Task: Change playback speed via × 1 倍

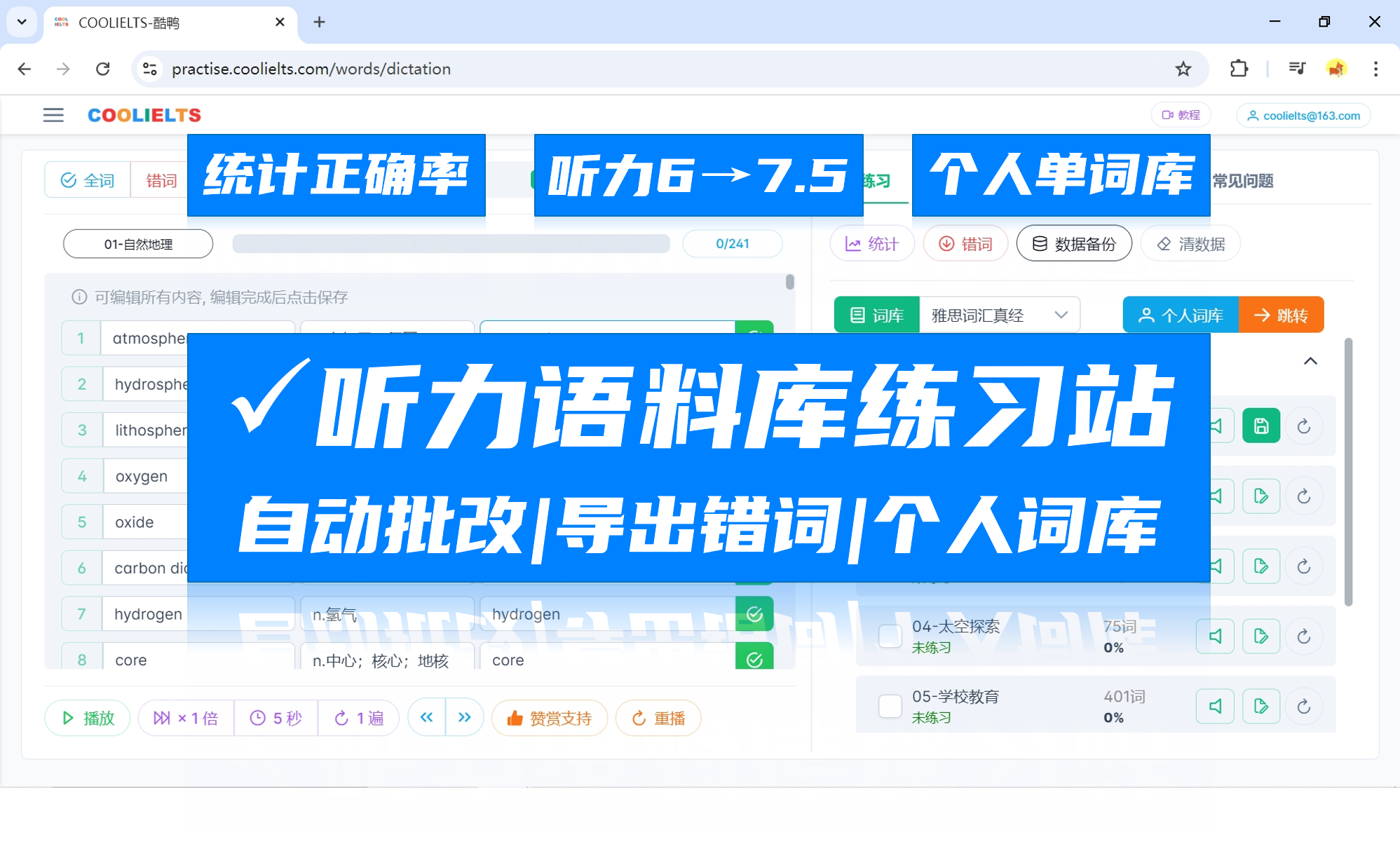Action: pos(186,718)
